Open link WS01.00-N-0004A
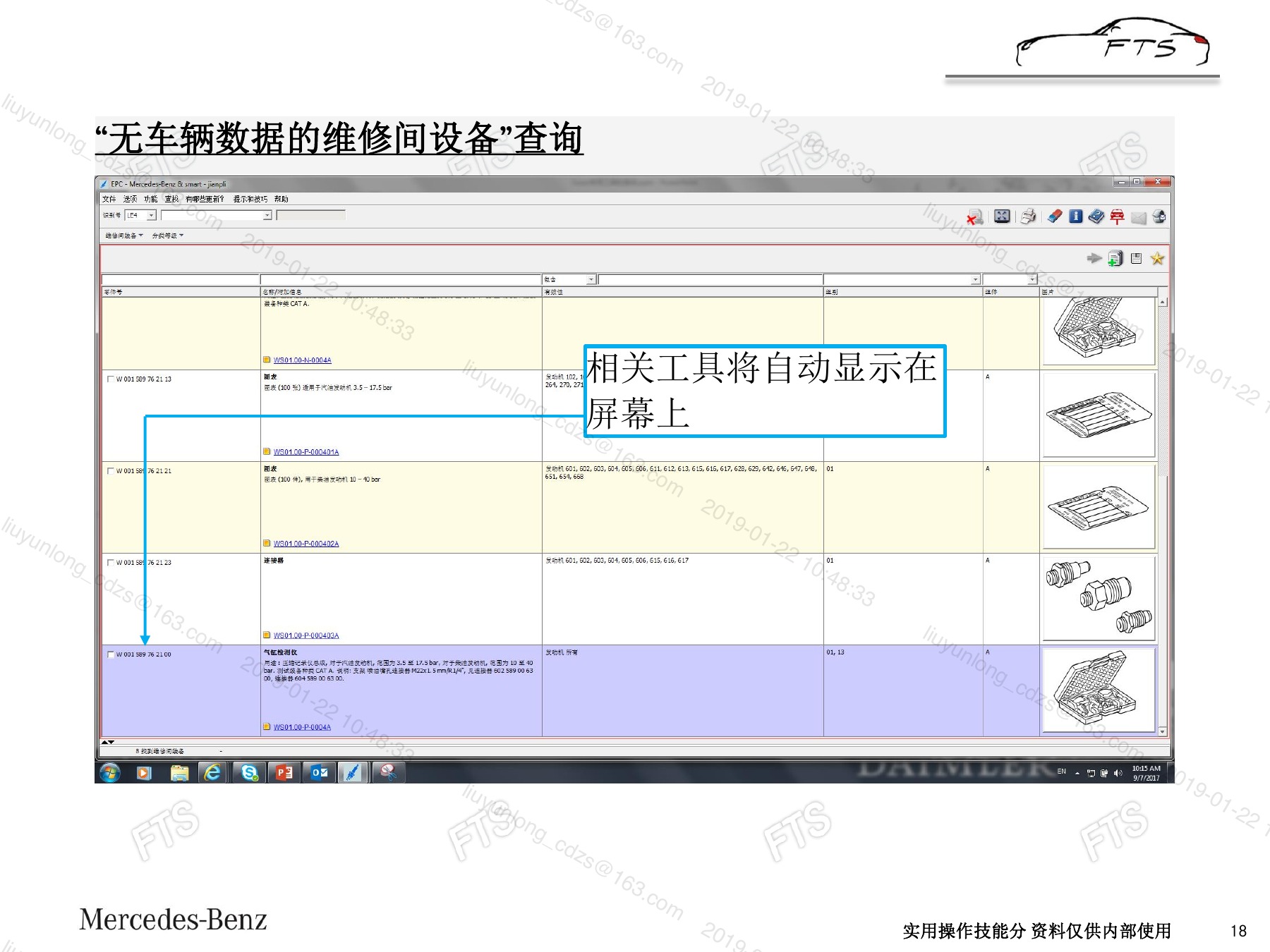Screen dimensions: 1270x952 point(302,360)
